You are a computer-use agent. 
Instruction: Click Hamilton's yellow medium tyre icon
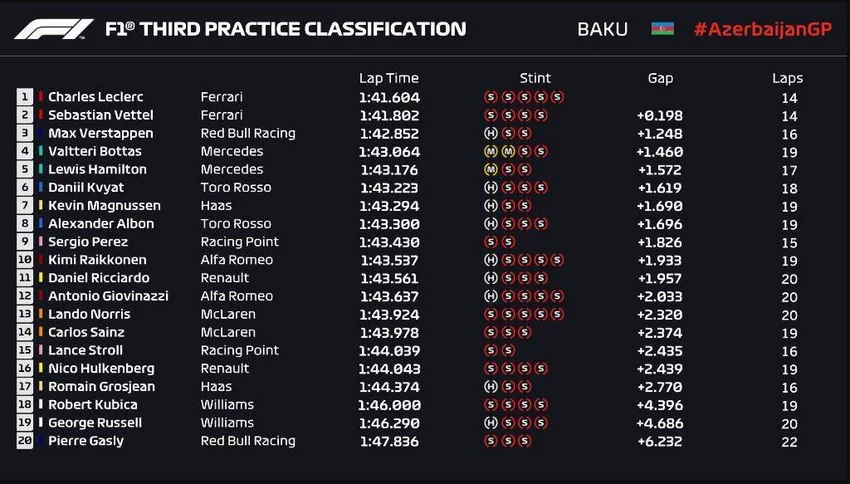(x=490, y=169)
